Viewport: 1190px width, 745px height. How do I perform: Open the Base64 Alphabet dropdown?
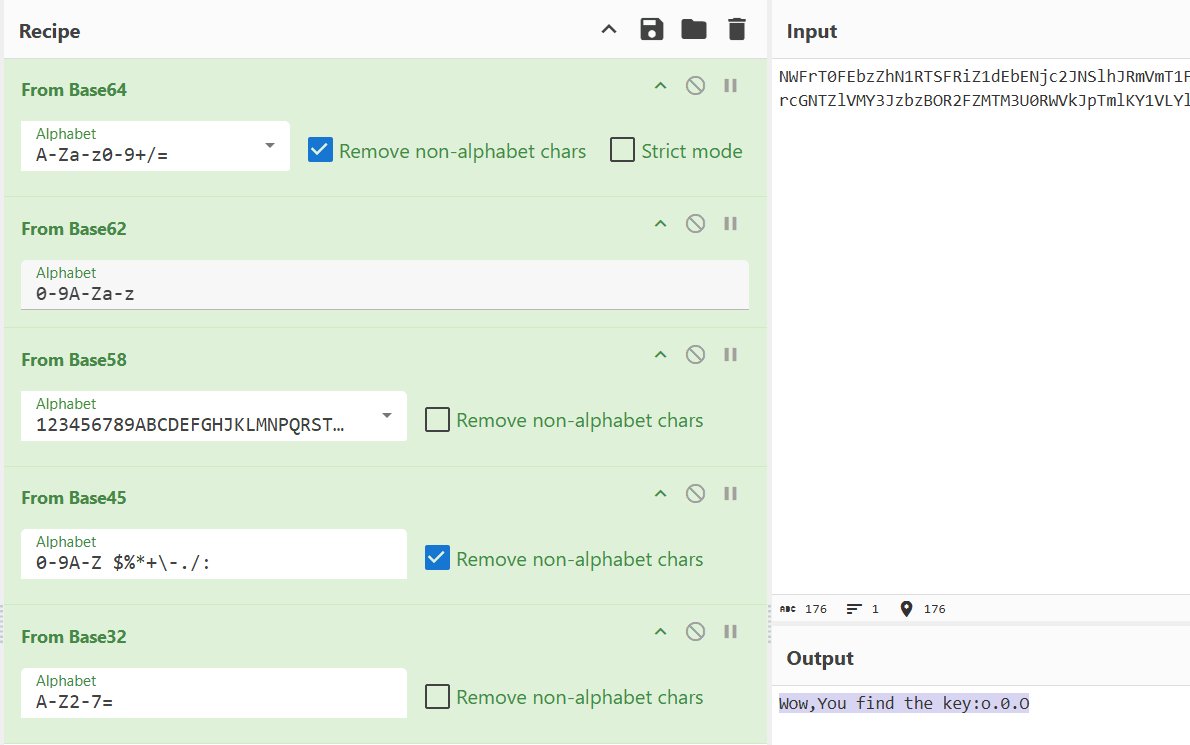click(x=269, y=146)
